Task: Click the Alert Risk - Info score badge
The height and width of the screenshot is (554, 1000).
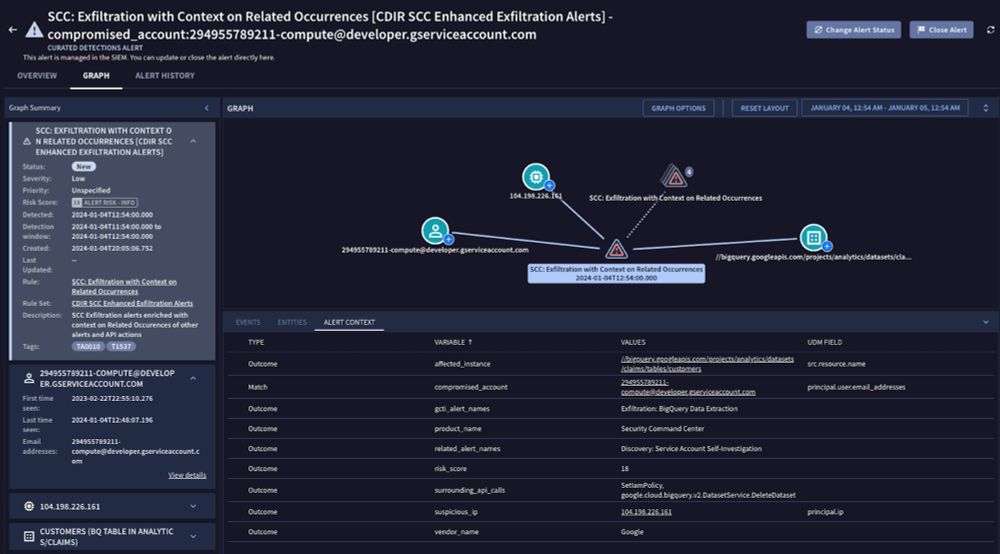Action: (x=105, y=203)
